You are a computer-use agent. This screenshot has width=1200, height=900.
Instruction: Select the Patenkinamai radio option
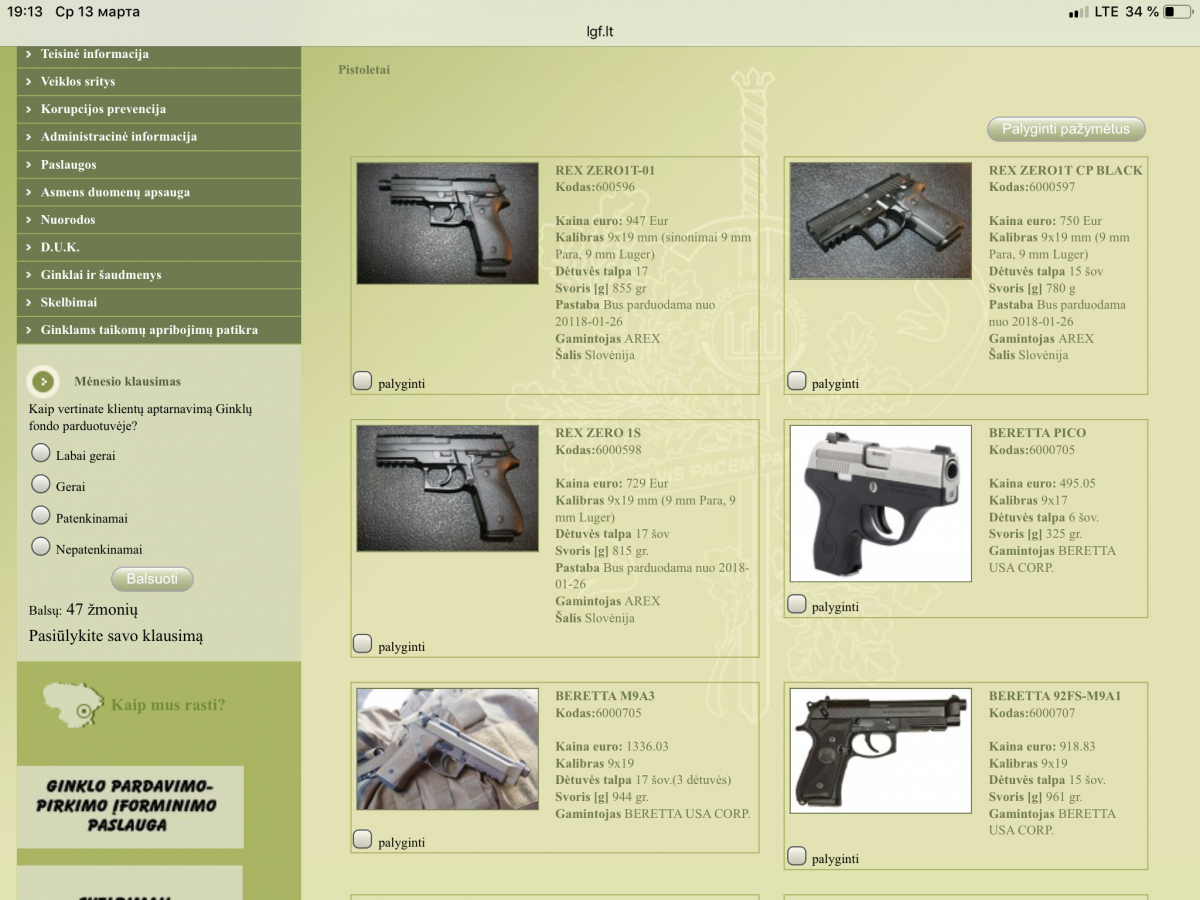41,515
